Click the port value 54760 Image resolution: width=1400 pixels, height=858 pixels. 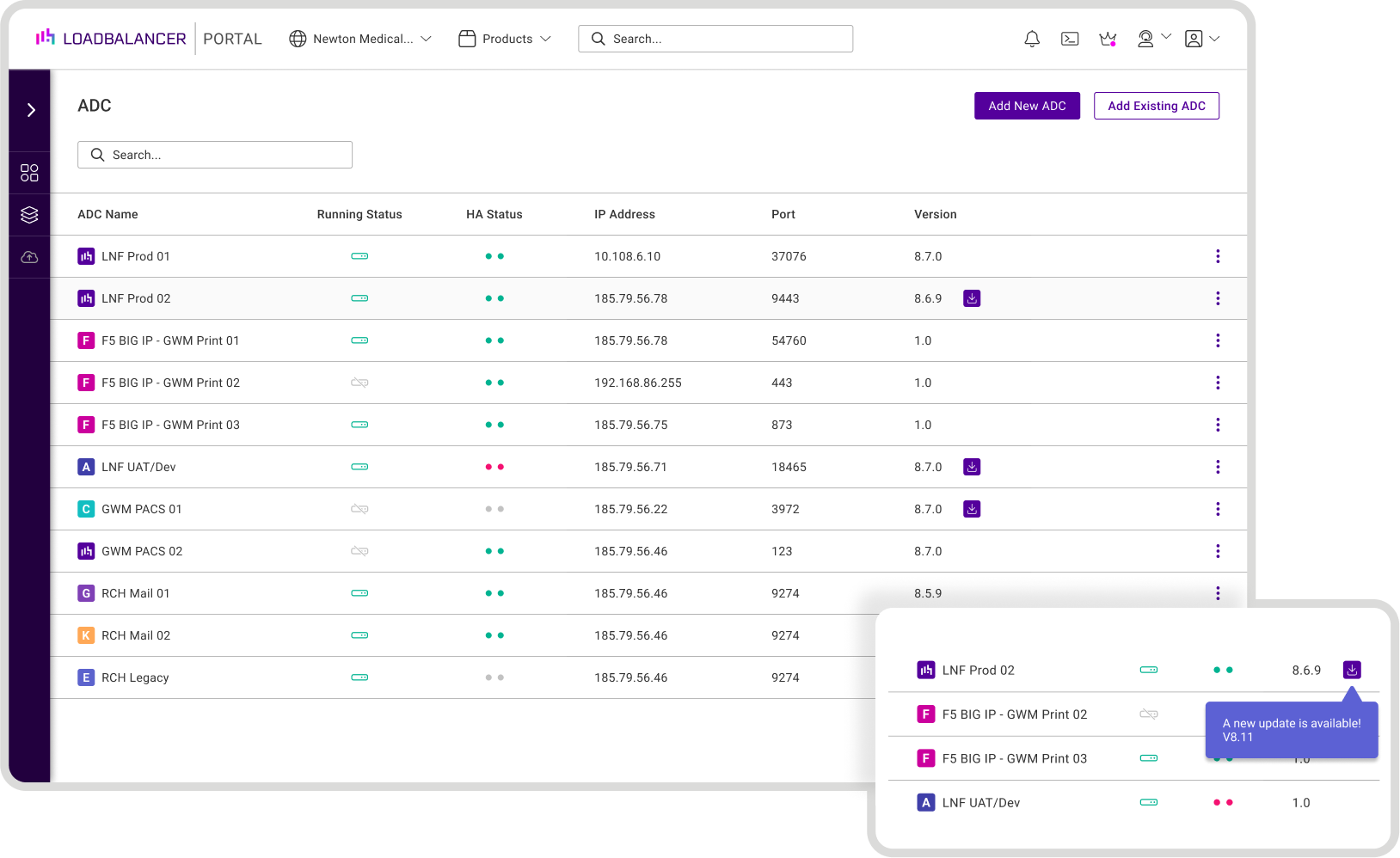point(789,340)
